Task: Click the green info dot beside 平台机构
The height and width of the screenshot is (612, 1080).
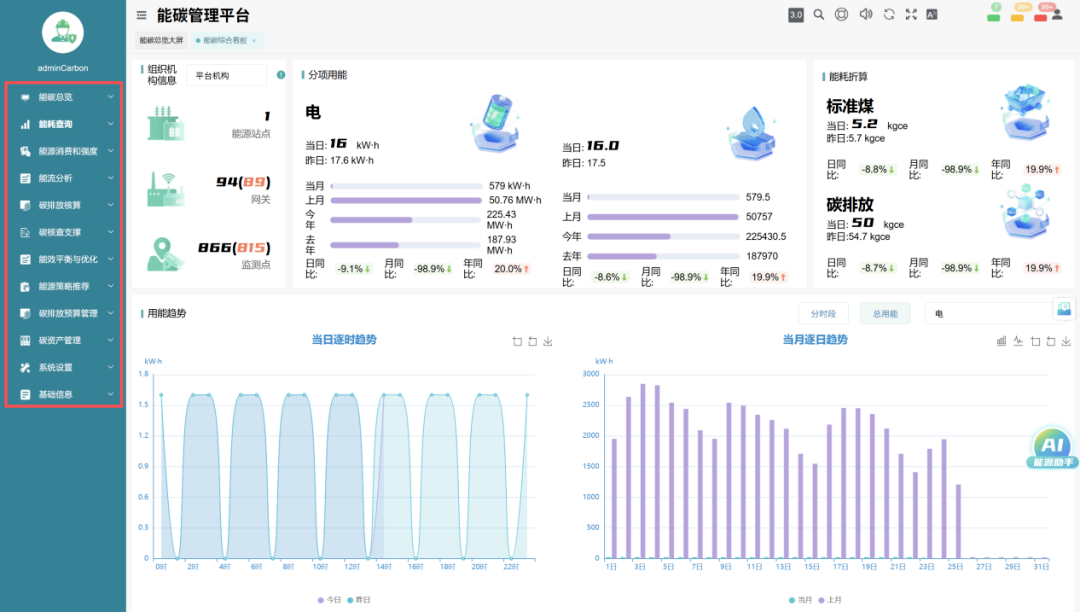Action: click(x=281, y=75)
